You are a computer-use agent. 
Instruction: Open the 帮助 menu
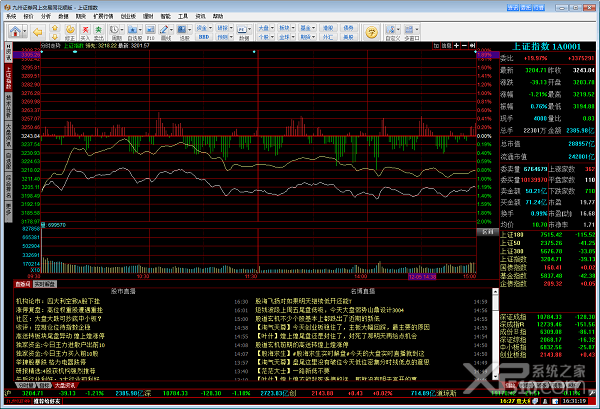coord(218,16)
